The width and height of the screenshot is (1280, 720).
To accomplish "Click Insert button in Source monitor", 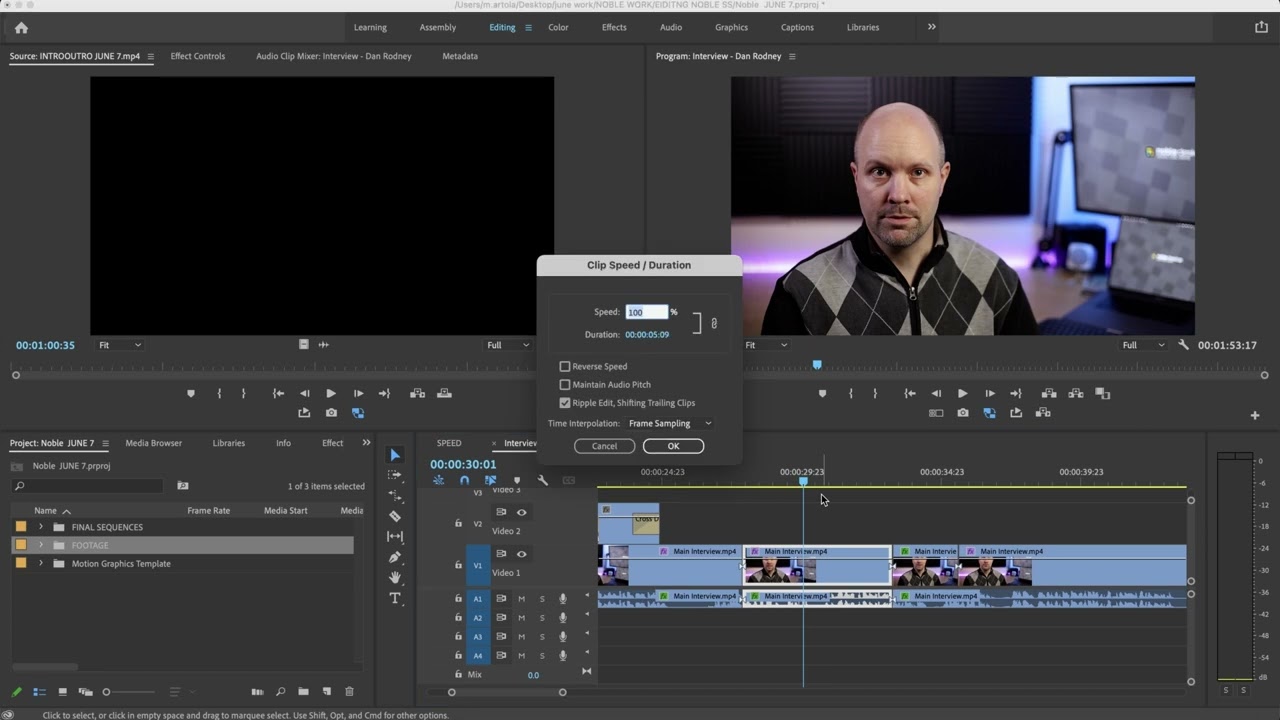I will [x=418, y=393].
